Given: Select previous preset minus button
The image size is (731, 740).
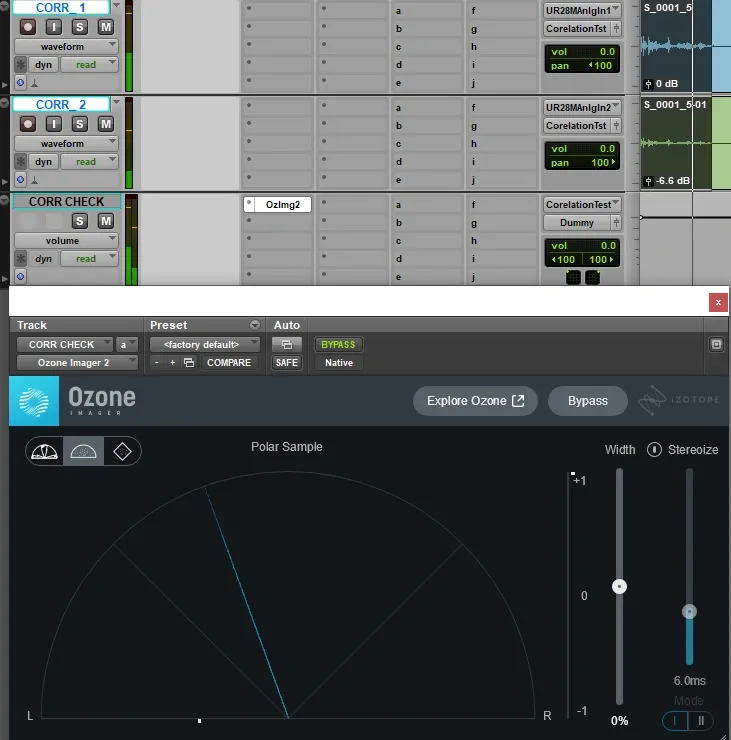Looking at the screenshot, I should (x=157, y=362).
